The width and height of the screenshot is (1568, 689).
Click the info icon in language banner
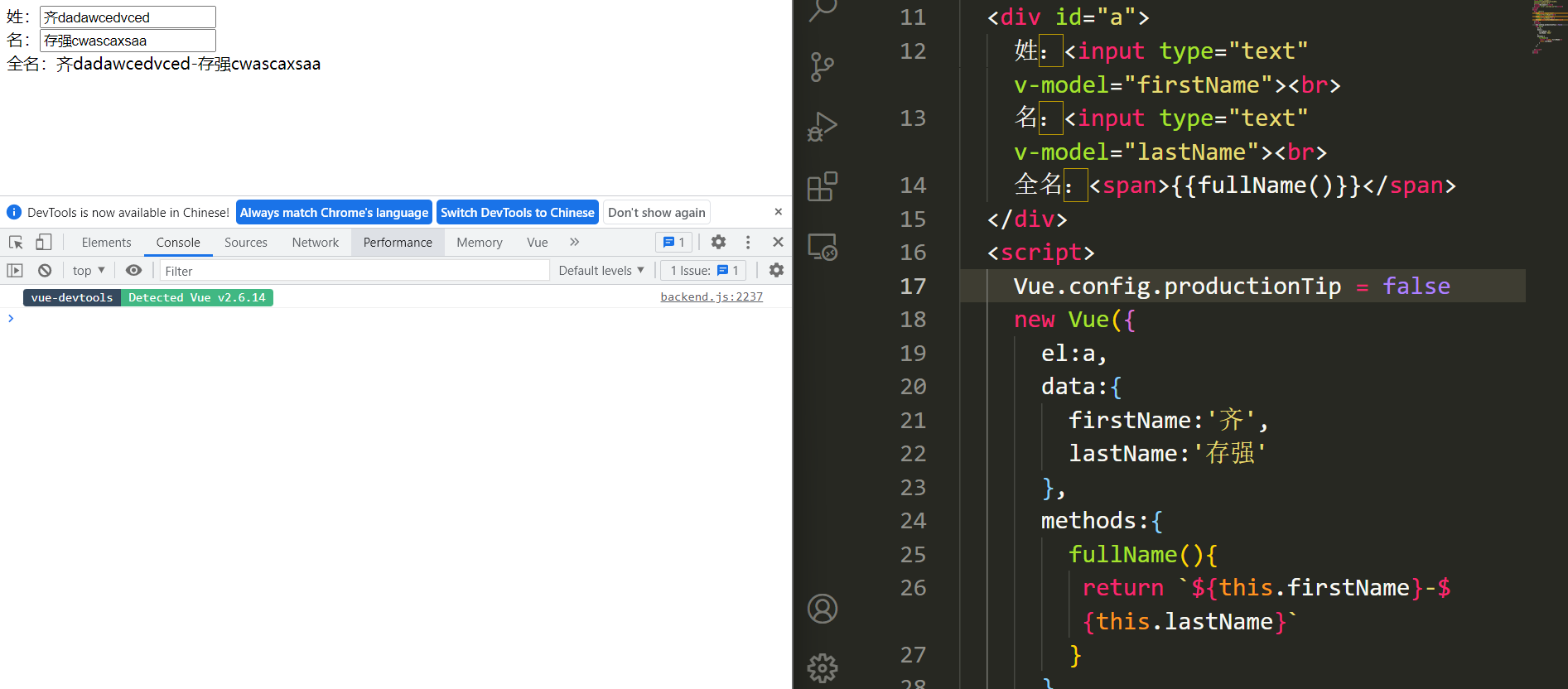click(x=14, y=212)
